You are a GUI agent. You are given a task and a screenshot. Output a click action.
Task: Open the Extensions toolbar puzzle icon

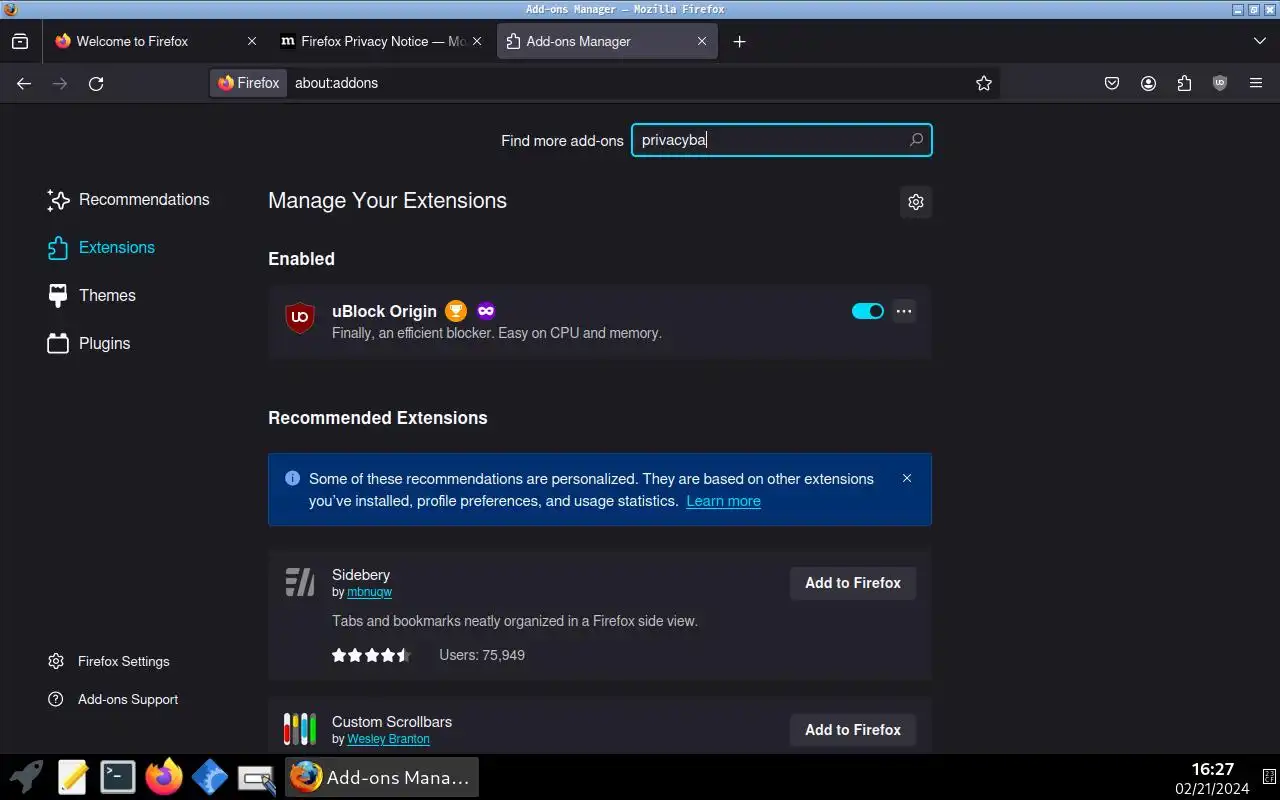1184,84
